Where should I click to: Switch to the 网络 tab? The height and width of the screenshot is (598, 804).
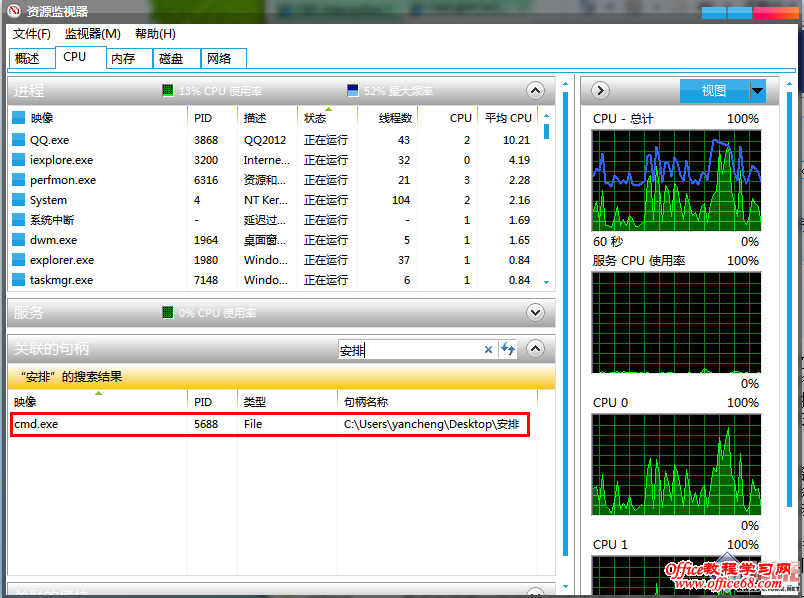pyautogui.click(x=222, y=58)
